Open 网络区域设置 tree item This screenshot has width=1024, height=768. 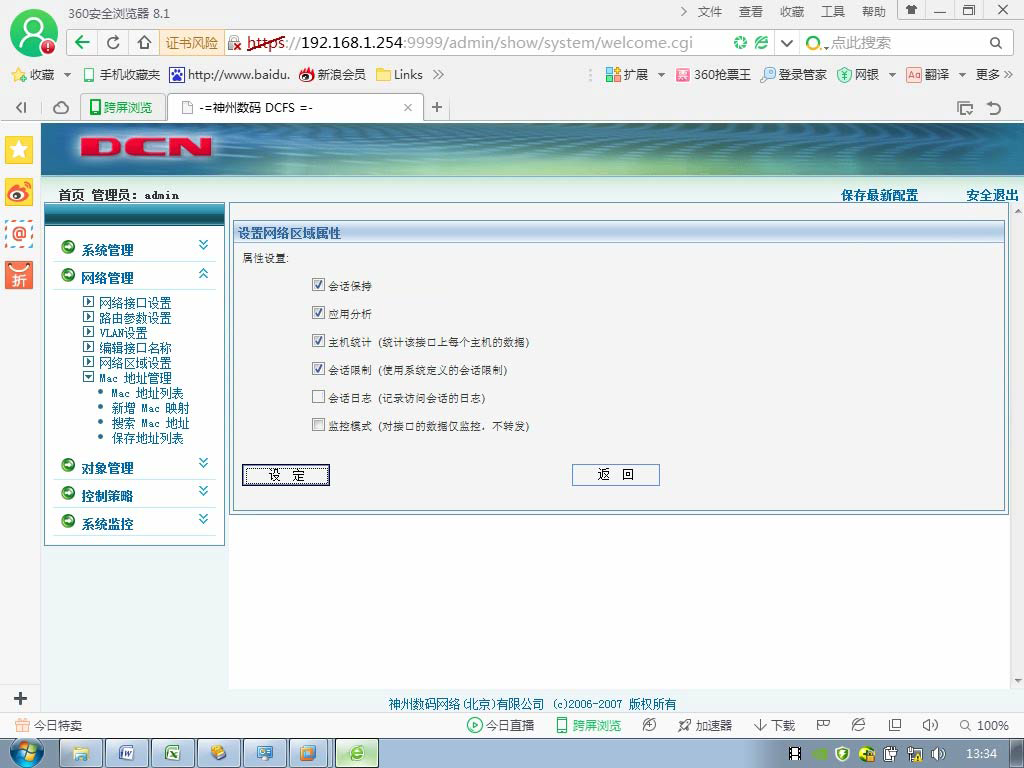pos(135,363)
